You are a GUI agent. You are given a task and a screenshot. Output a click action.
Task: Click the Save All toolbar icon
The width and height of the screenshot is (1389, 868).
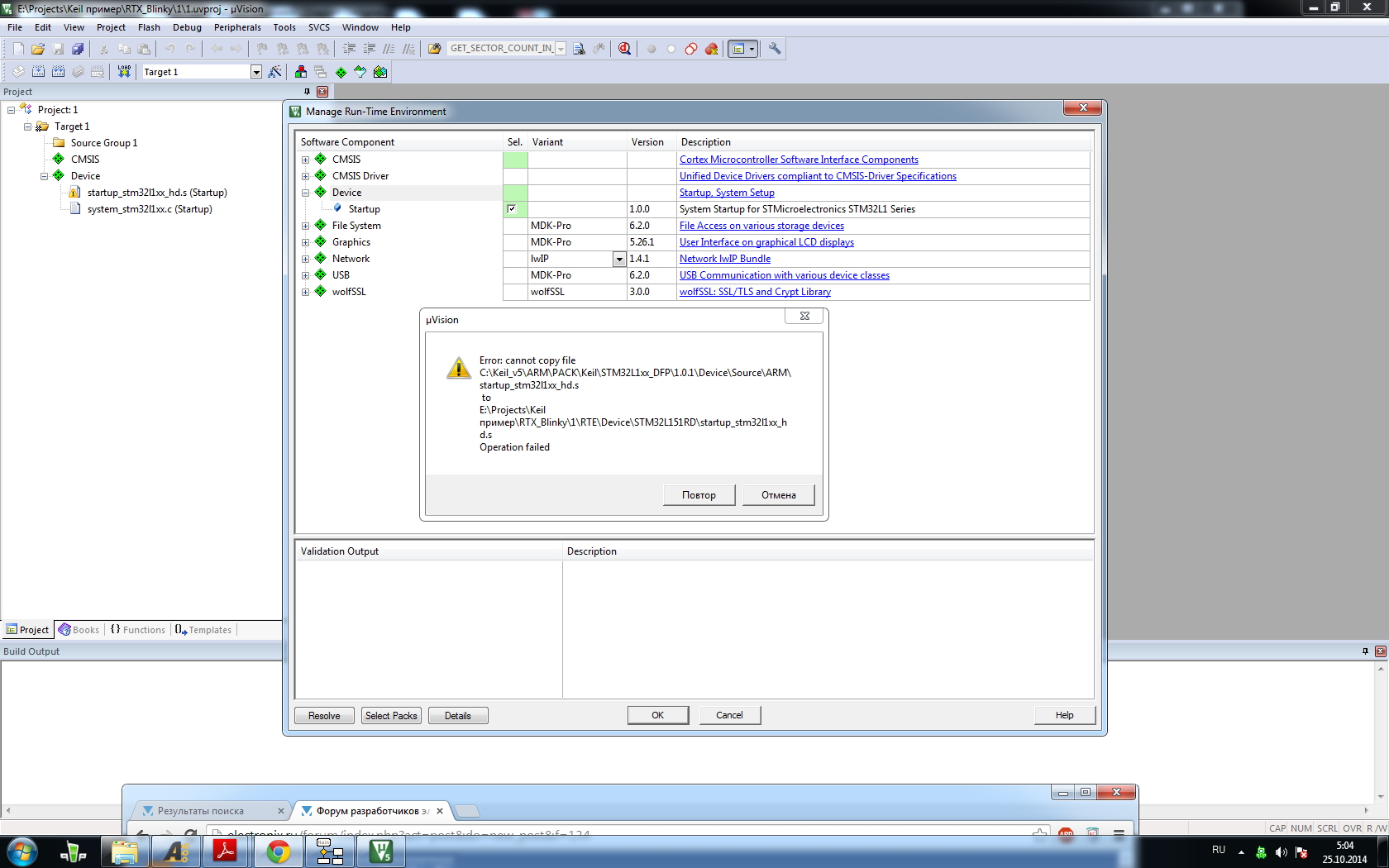coord(78,49)
